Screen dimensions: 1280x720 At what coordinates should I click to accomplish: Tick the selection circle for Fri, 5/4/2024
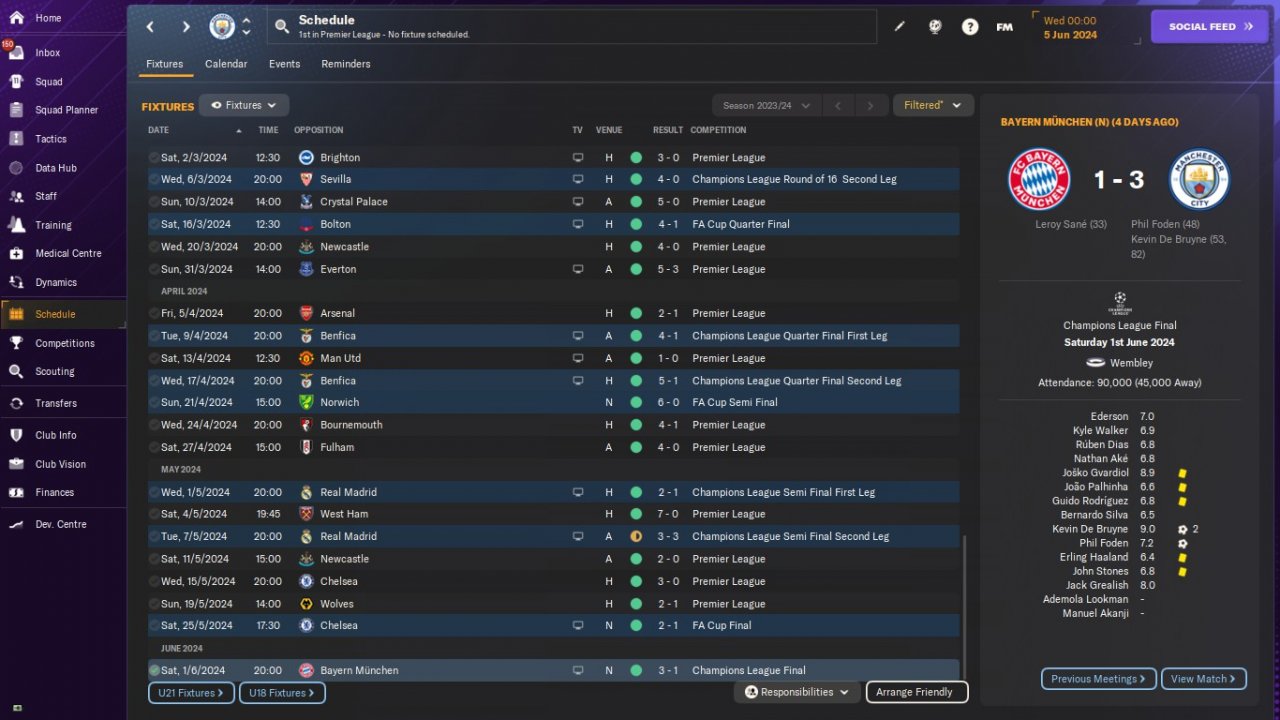point(154,314)
